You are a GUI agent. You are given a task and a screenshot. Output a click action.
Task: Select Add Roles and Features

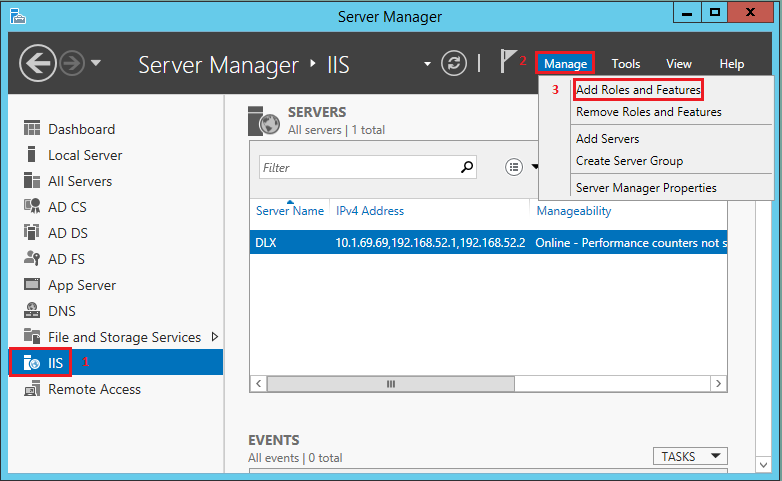[638, 90]
